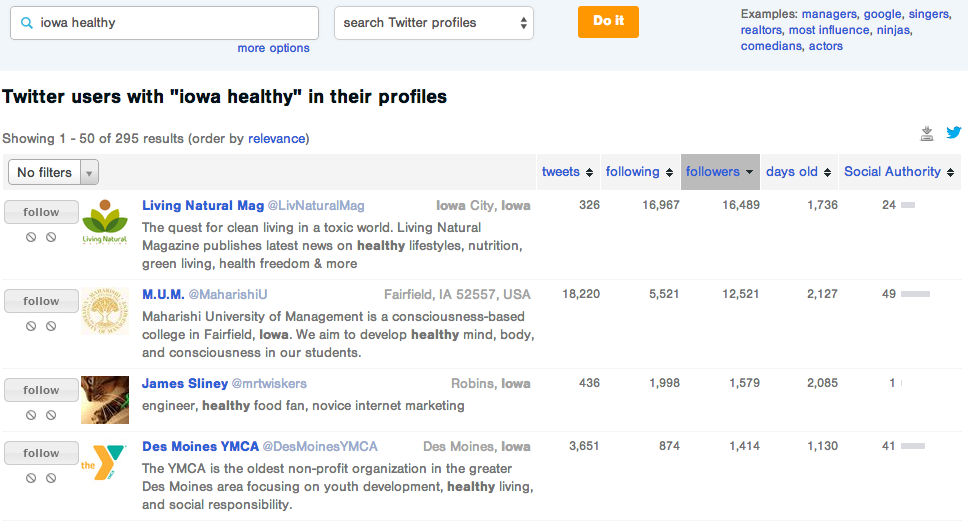Open the @MaharishiU handle link

228,294
